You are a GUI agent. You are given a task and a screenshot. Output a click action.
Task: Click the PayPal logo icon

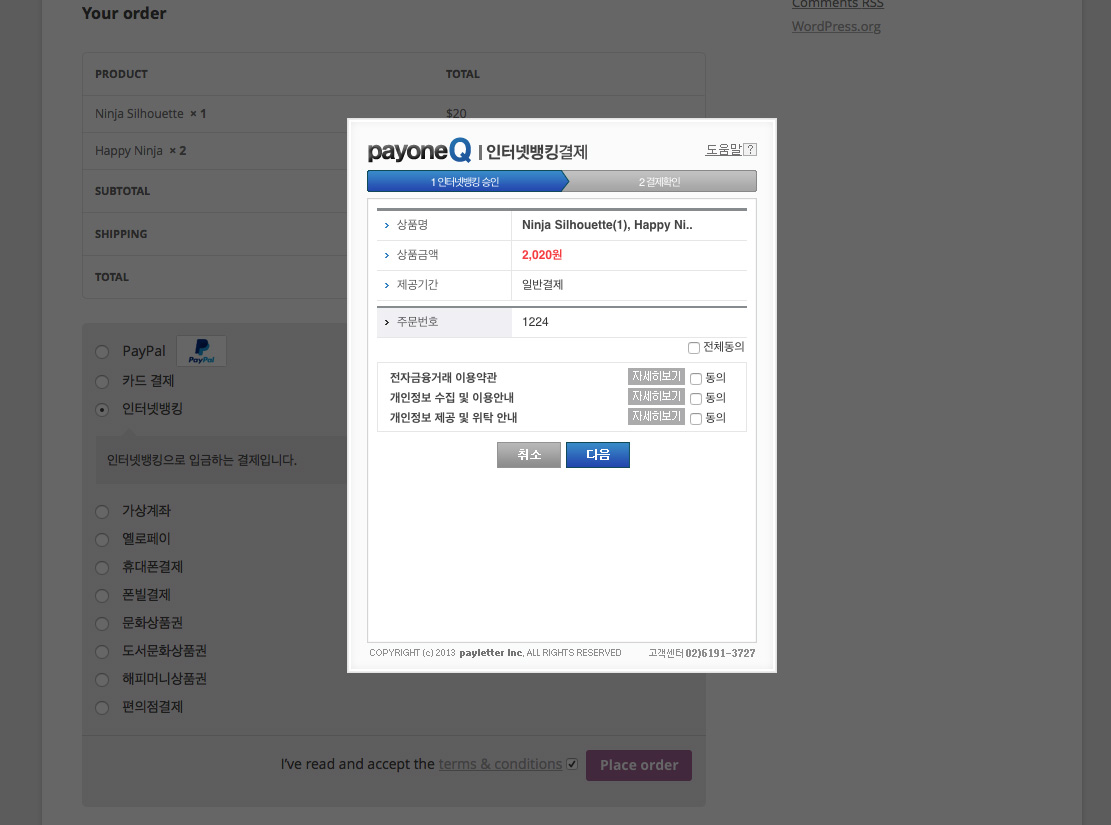click(201, 351)
